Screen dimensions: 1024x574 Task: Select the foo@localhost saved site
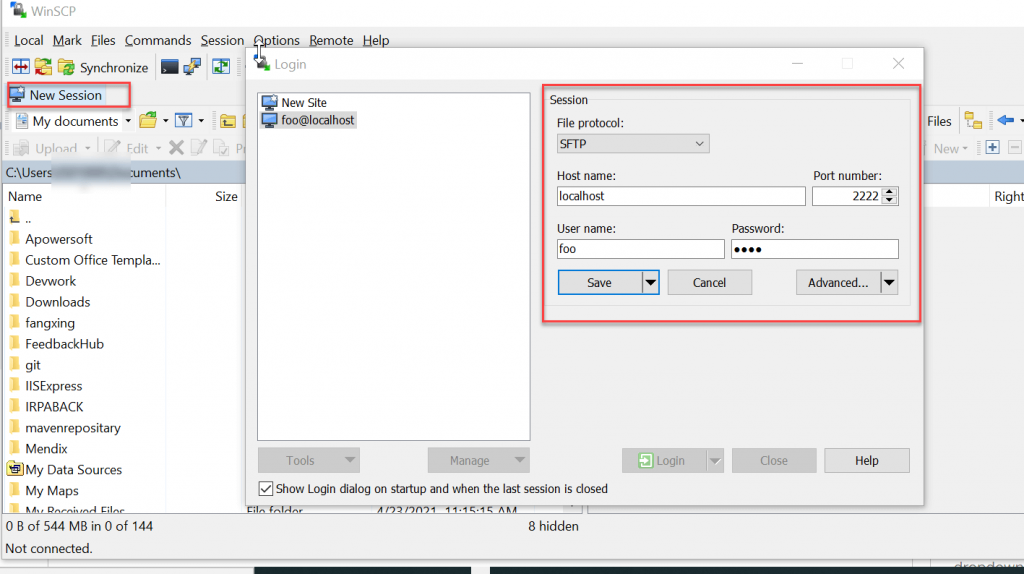(308, 120)
